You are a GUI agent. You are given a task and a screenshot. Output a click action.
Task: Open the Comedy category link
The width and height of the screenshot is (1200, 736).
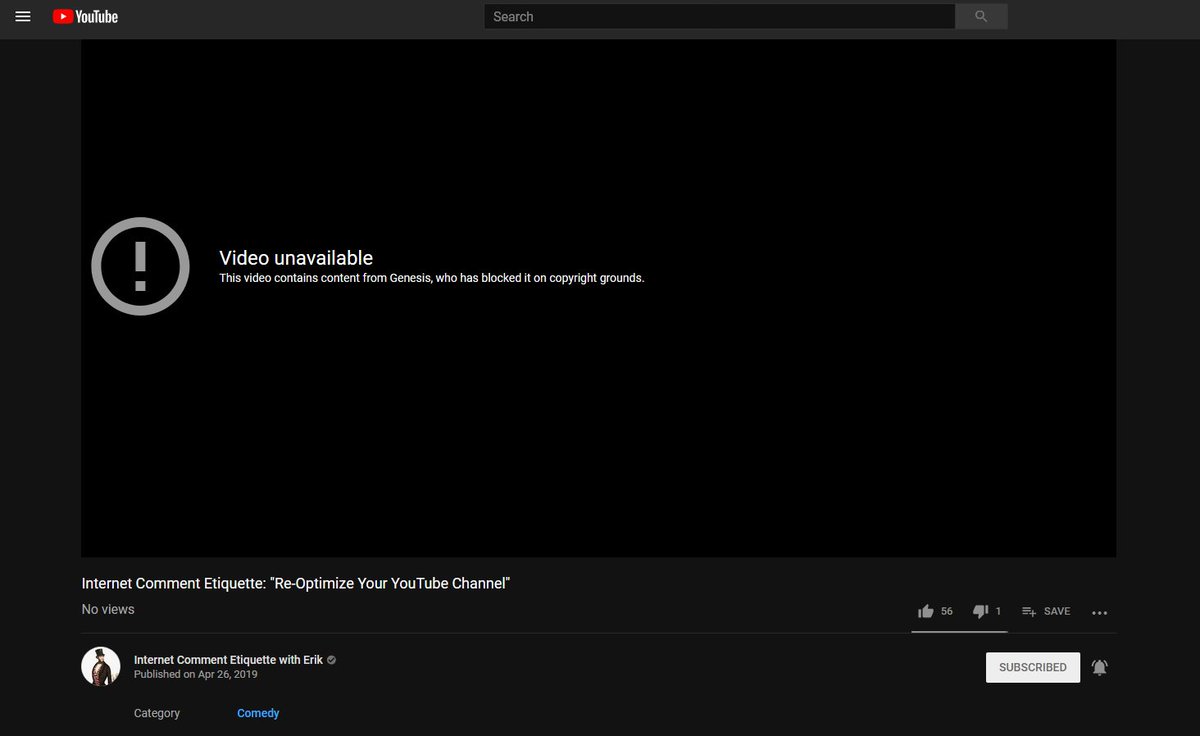258,713
